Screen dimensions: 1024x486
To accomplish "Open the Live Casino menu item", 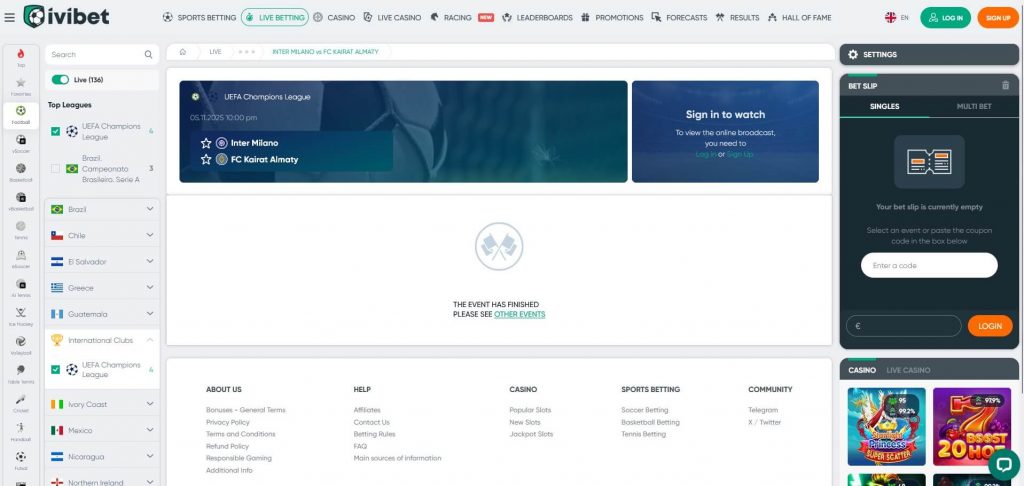I will pyautogui.click(x=392, y=17).
